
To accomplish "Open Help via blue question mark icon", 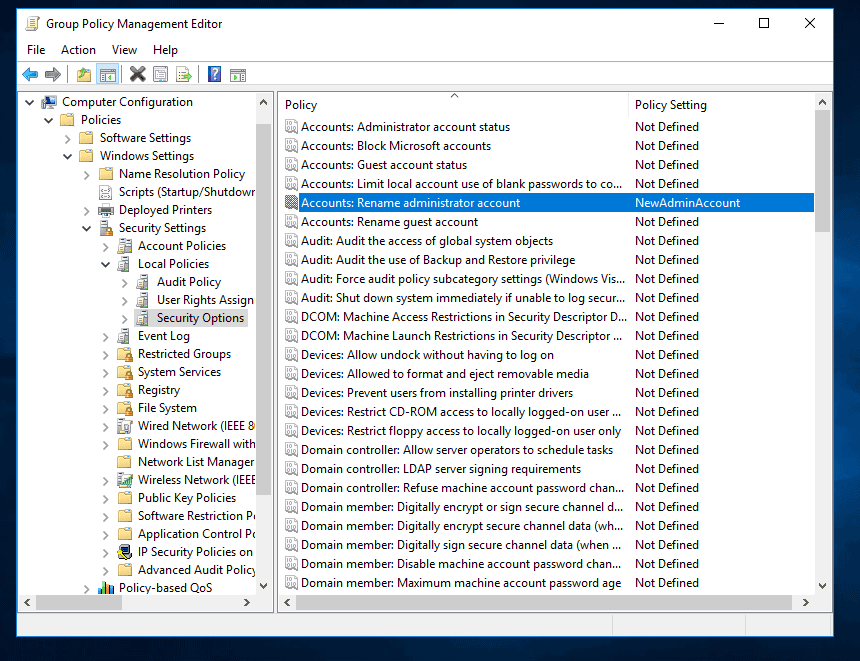I will point(214,74).
